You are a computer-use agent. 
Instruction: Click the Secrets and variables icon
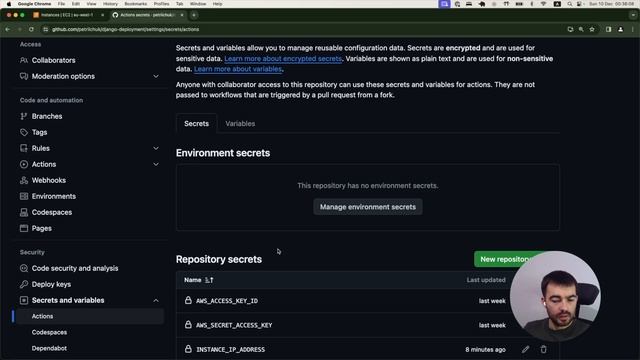[x=24, y=300]
